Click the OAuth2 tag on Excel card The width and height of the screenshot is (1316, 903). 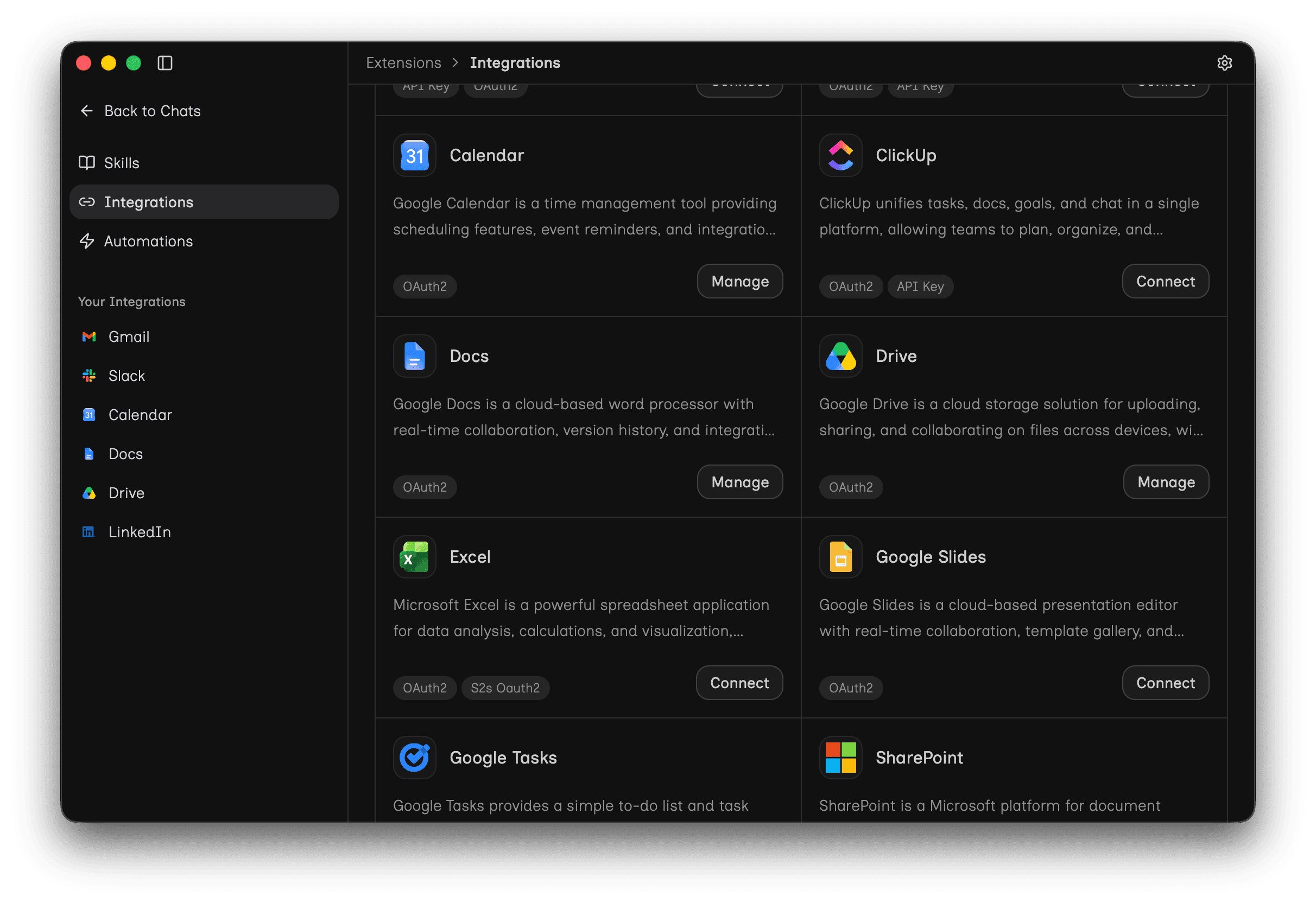(425, 689)
